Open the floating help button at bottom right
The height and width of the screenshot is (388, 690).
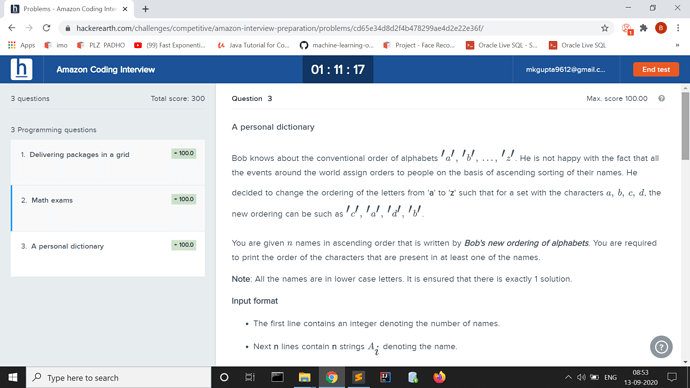[x=661, y=347]
